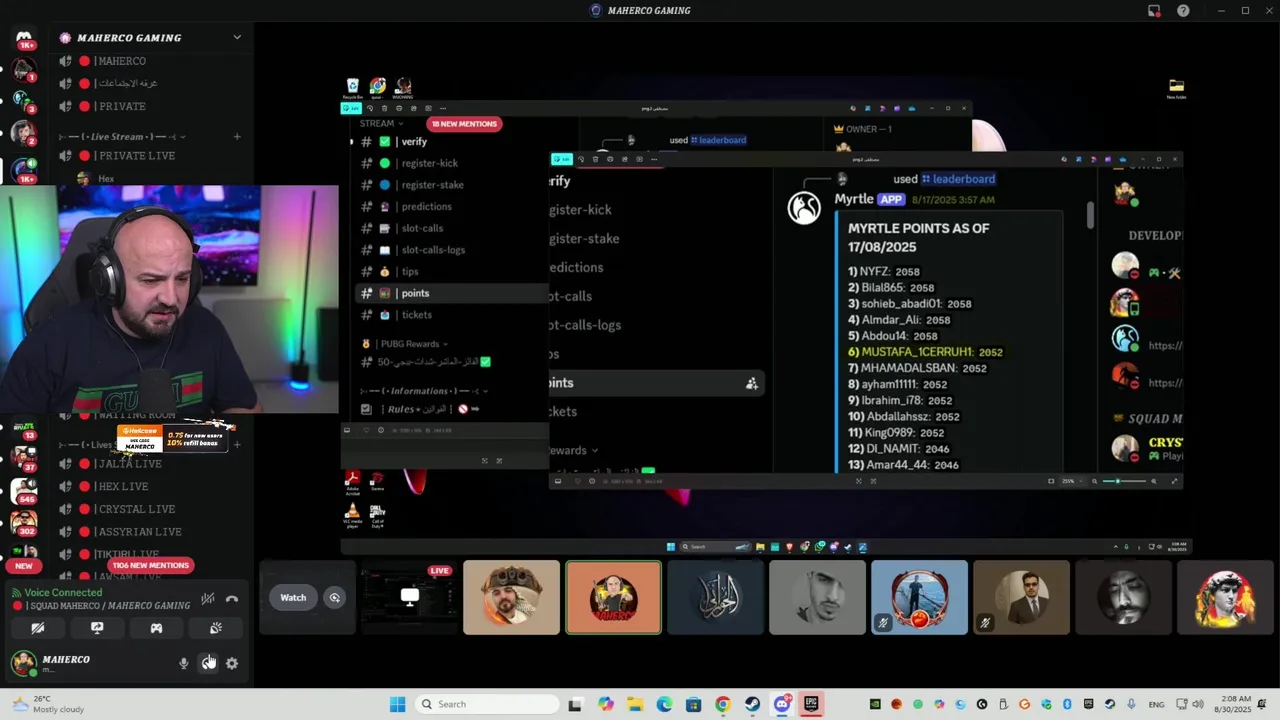Turn on camera in voice panel

[38, 628]
